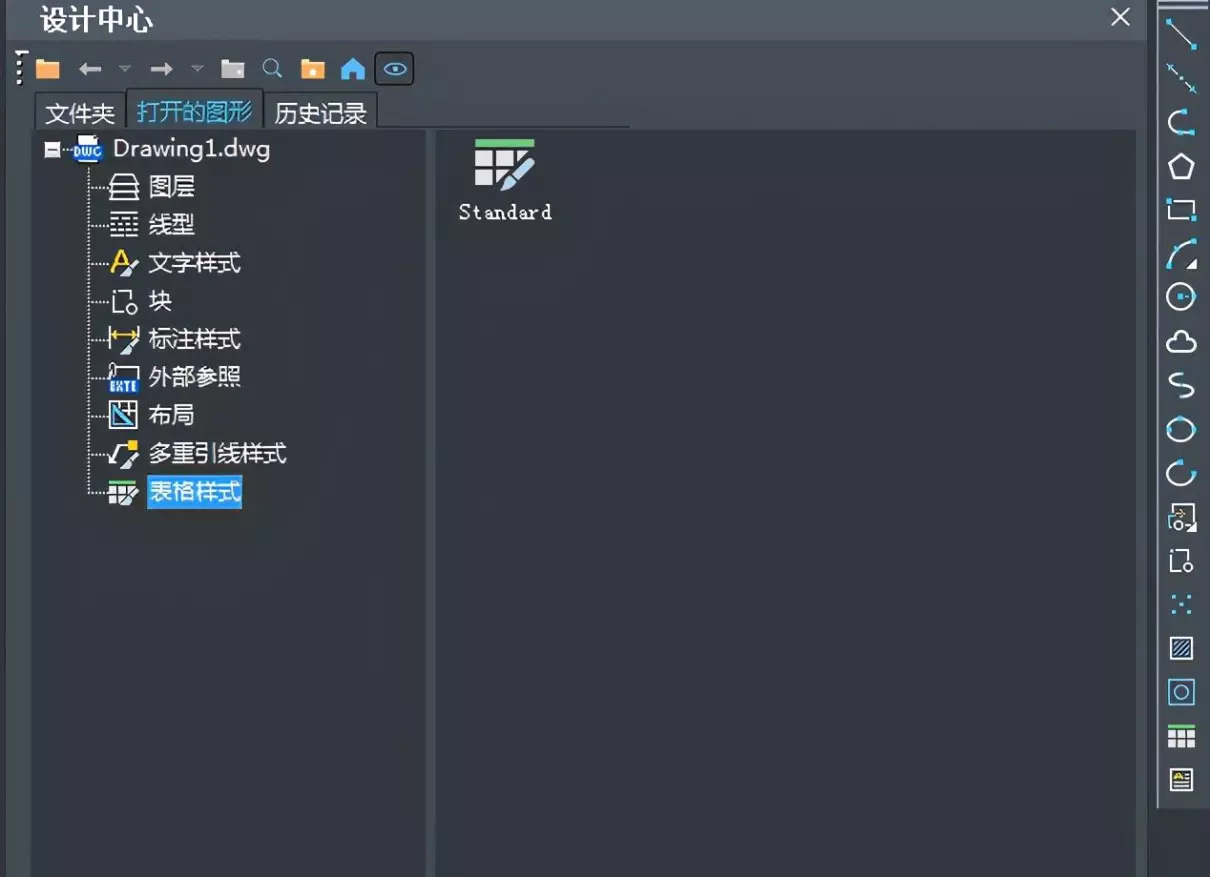The width and height of the screenshot is (1210, 877).
Task: Select 表格样式 in the tree
Action: coord(194,492)
